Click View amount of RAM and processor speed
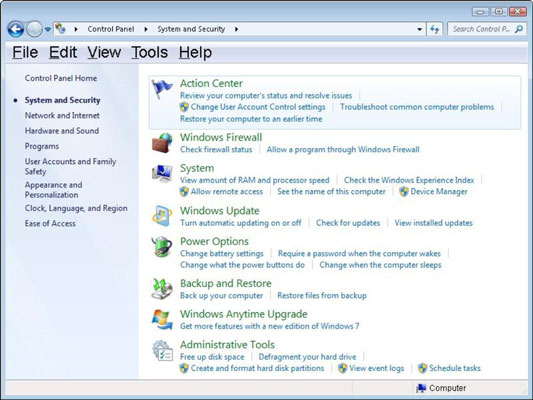Screen dimensions: 533x400 (255, 180)
